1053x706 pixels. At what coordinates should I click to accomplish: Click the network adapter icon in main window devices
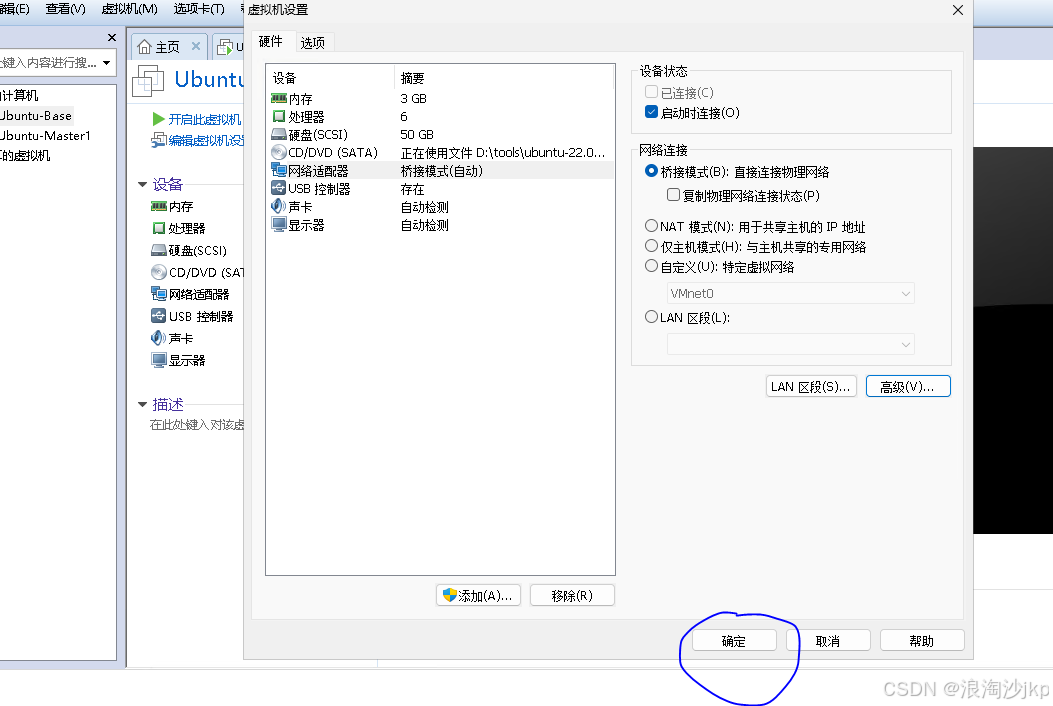(x=159, y=294)
